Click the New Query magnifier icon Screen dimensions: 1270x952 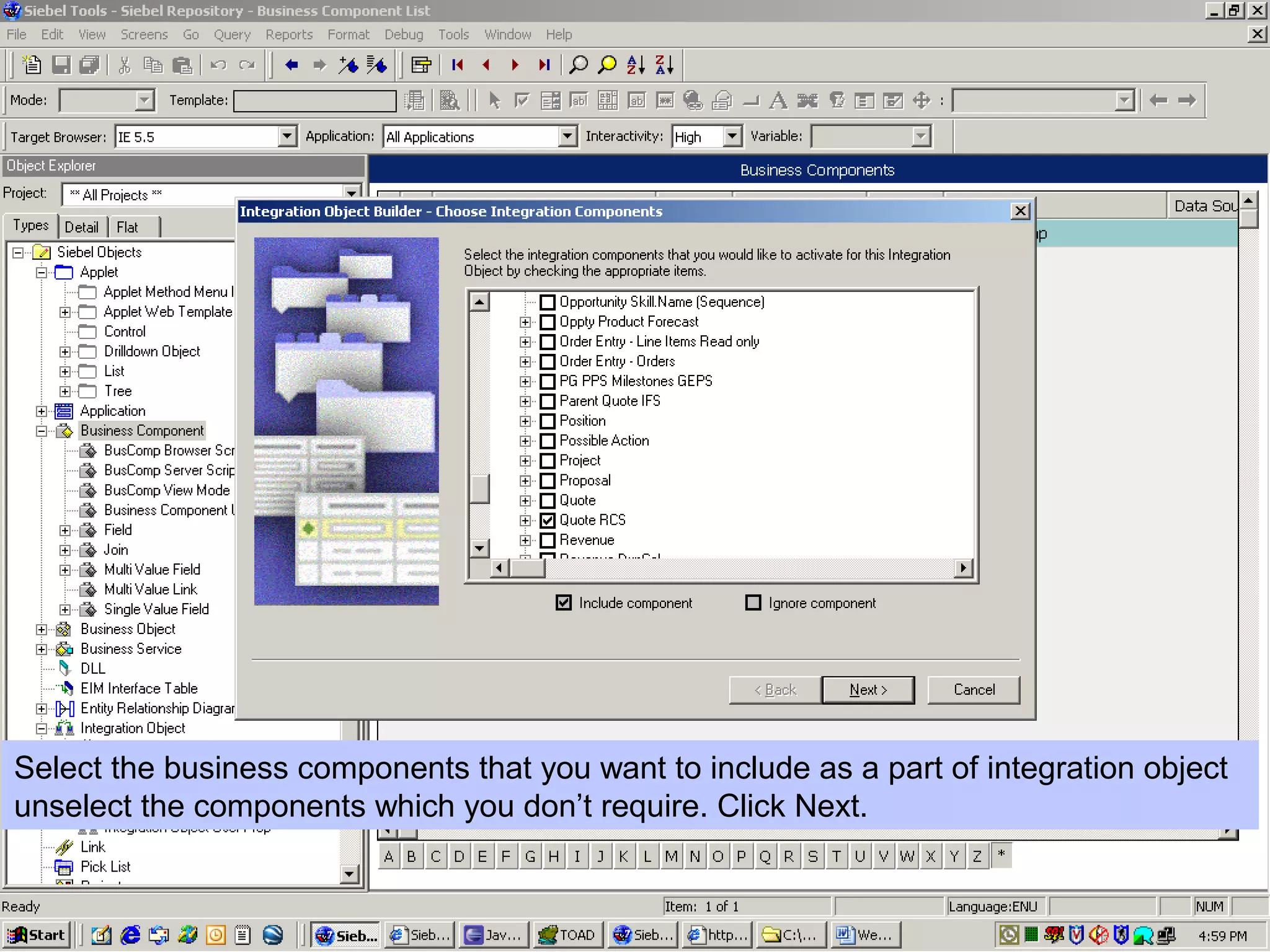[579, 64]
